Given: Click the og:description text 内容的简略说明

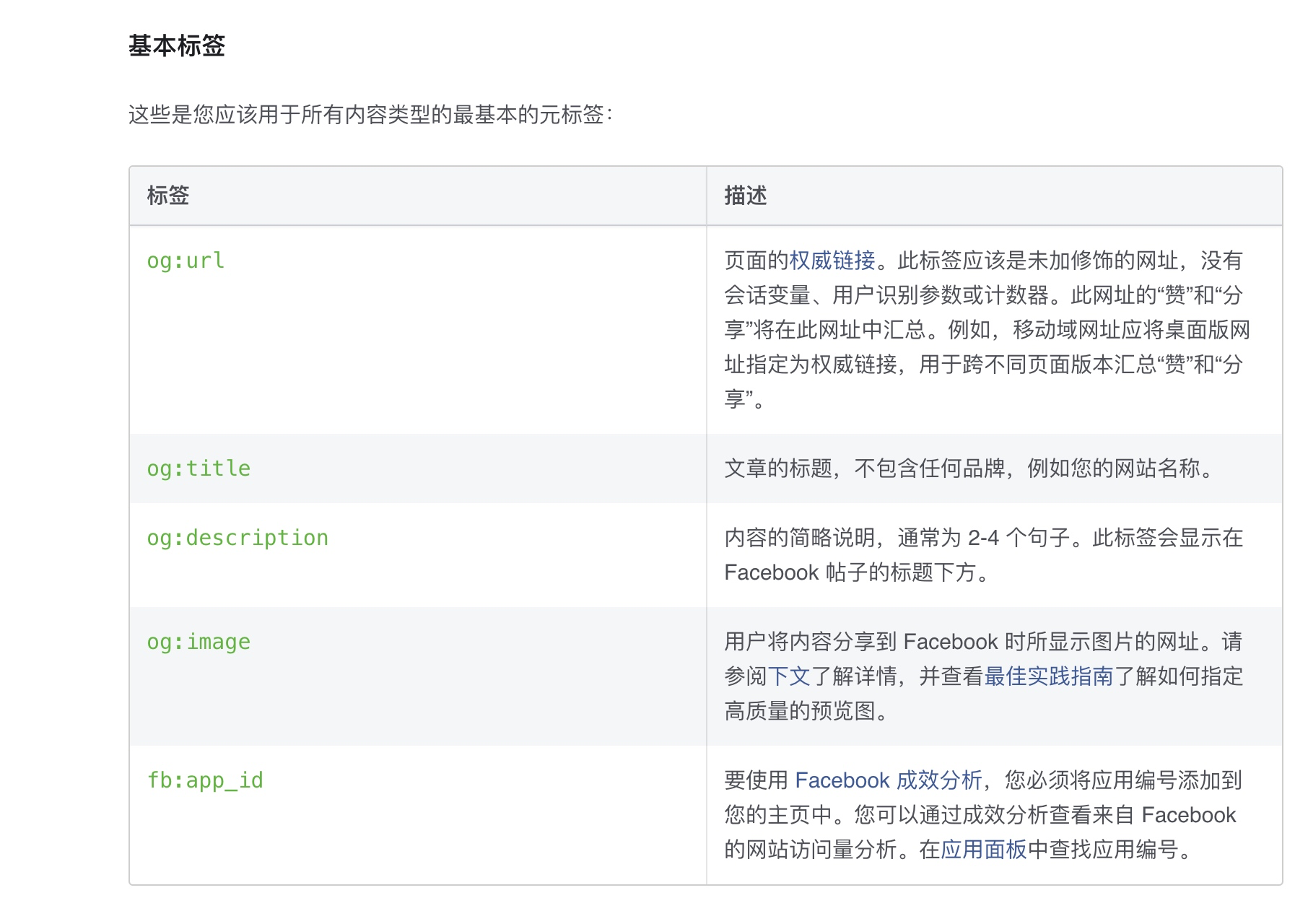Looking at the screenshot, I should click(x=800, y=538).
